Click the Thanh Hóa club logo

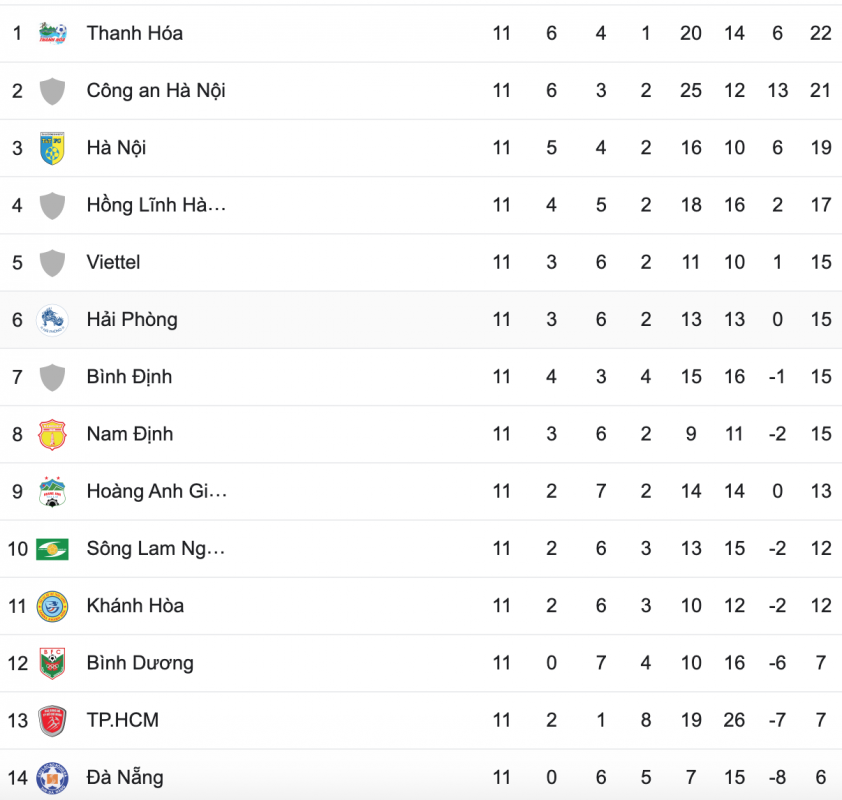53,33
